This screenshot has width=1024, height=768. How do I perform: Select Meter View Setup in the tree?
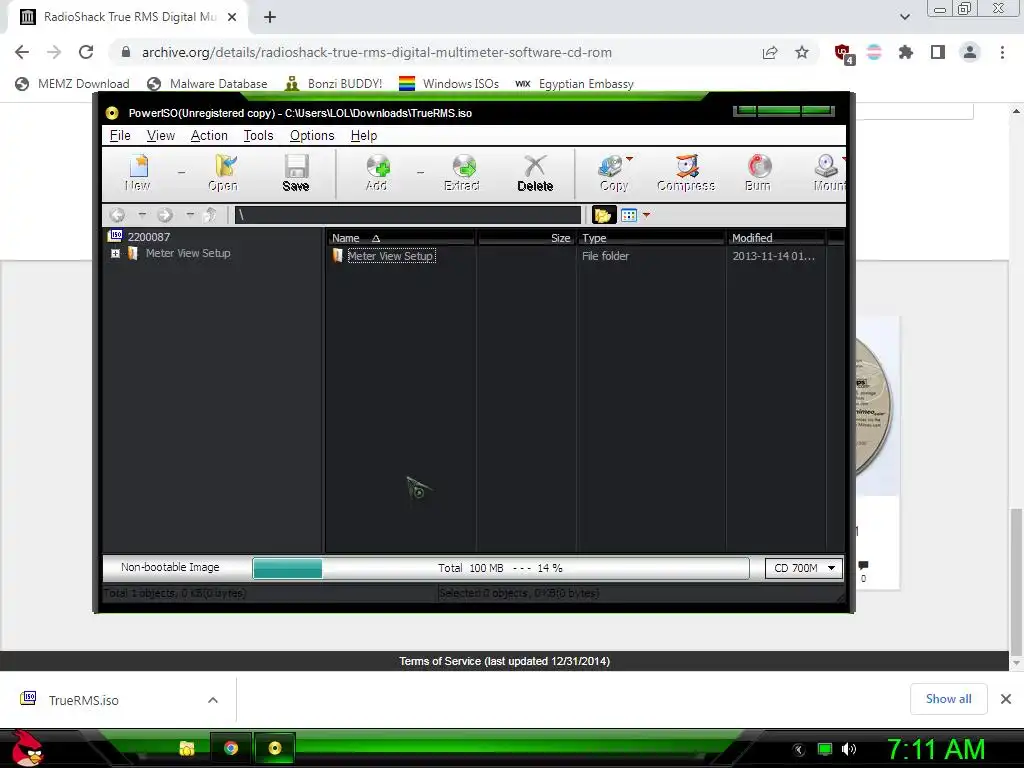point(188,253)
